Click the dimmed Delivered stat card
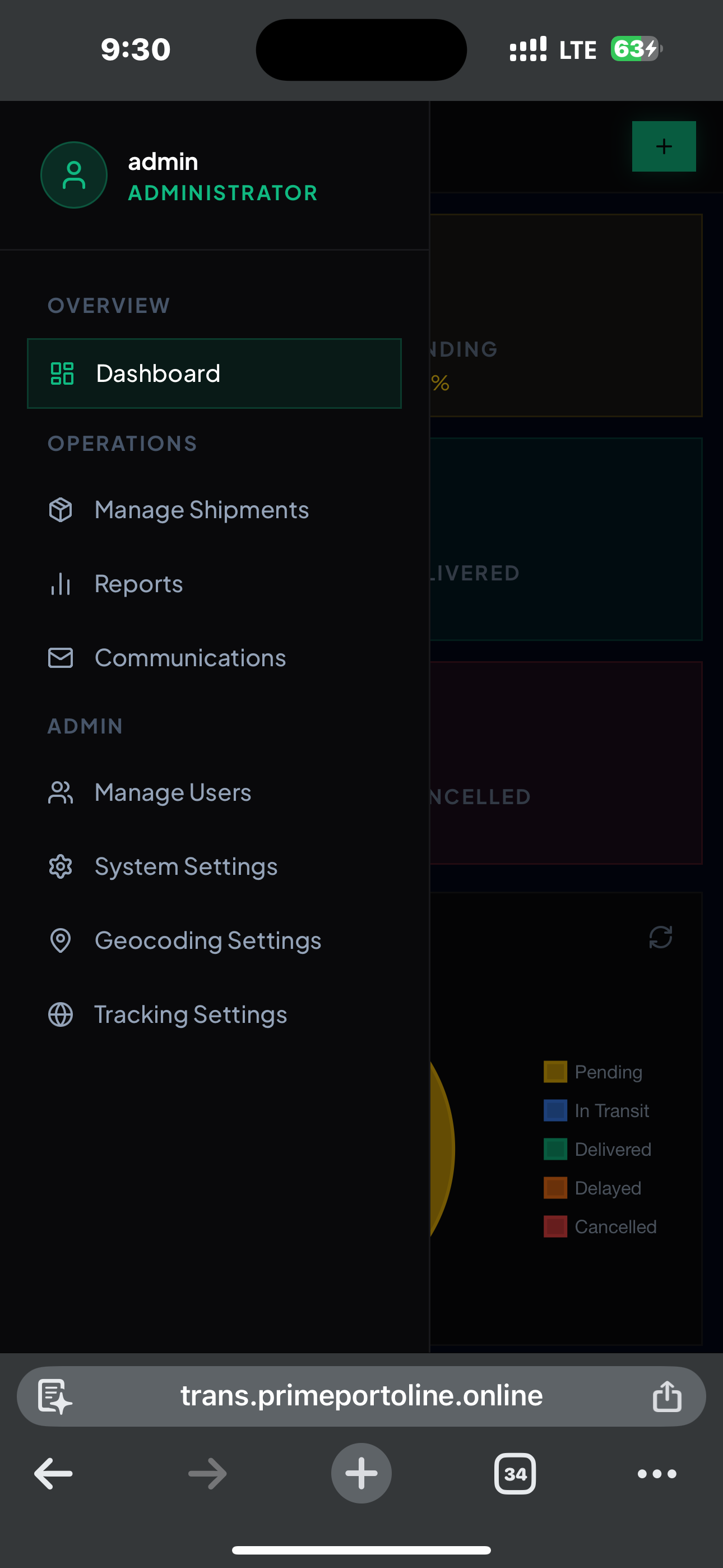 tap(566, 539)
